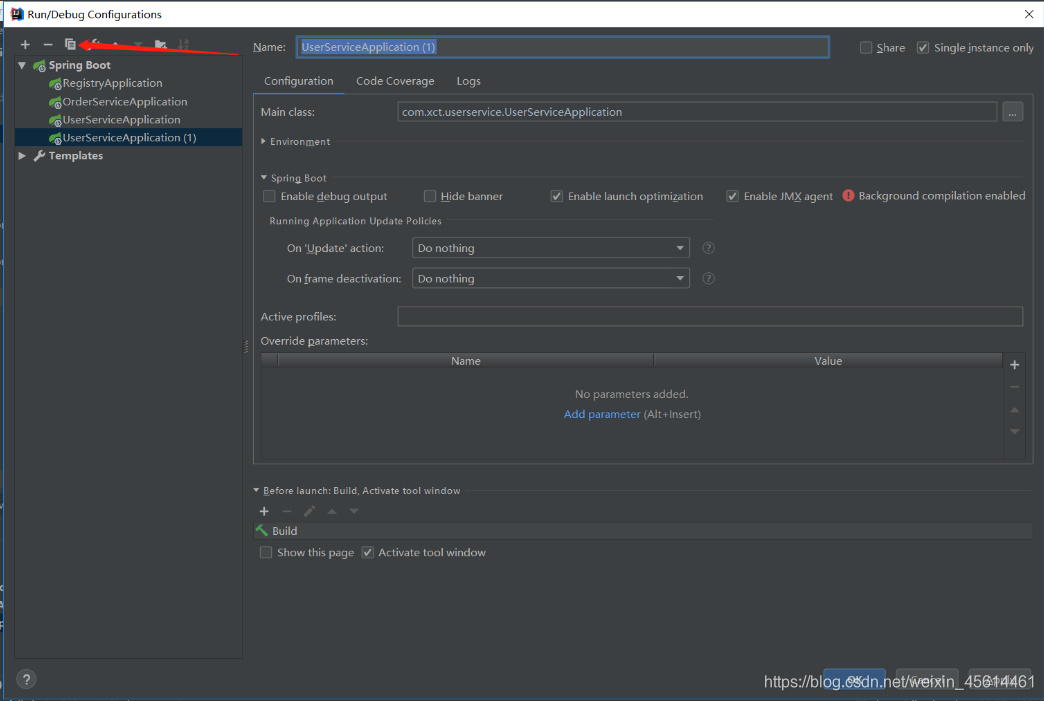Browse main class with ellipsis button
The width and height of the screenshot is (1044, 701).
coord(1012,112)
